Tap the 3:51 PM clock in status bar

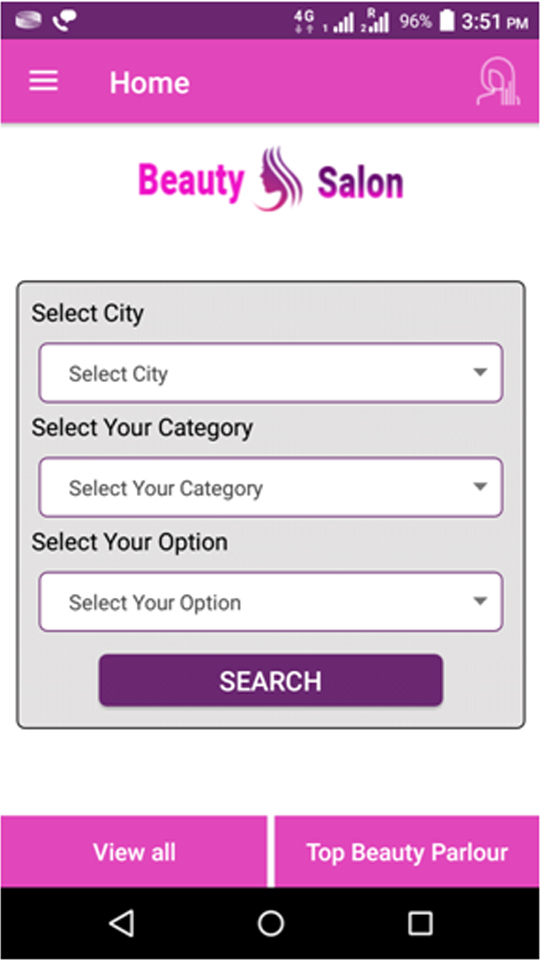click(495, 21)
